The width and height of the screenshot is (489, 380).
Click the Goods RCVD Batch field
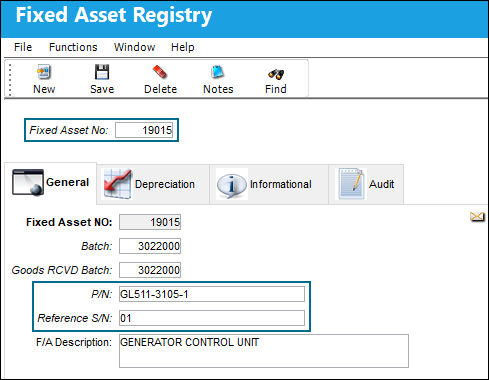point(150,270)
